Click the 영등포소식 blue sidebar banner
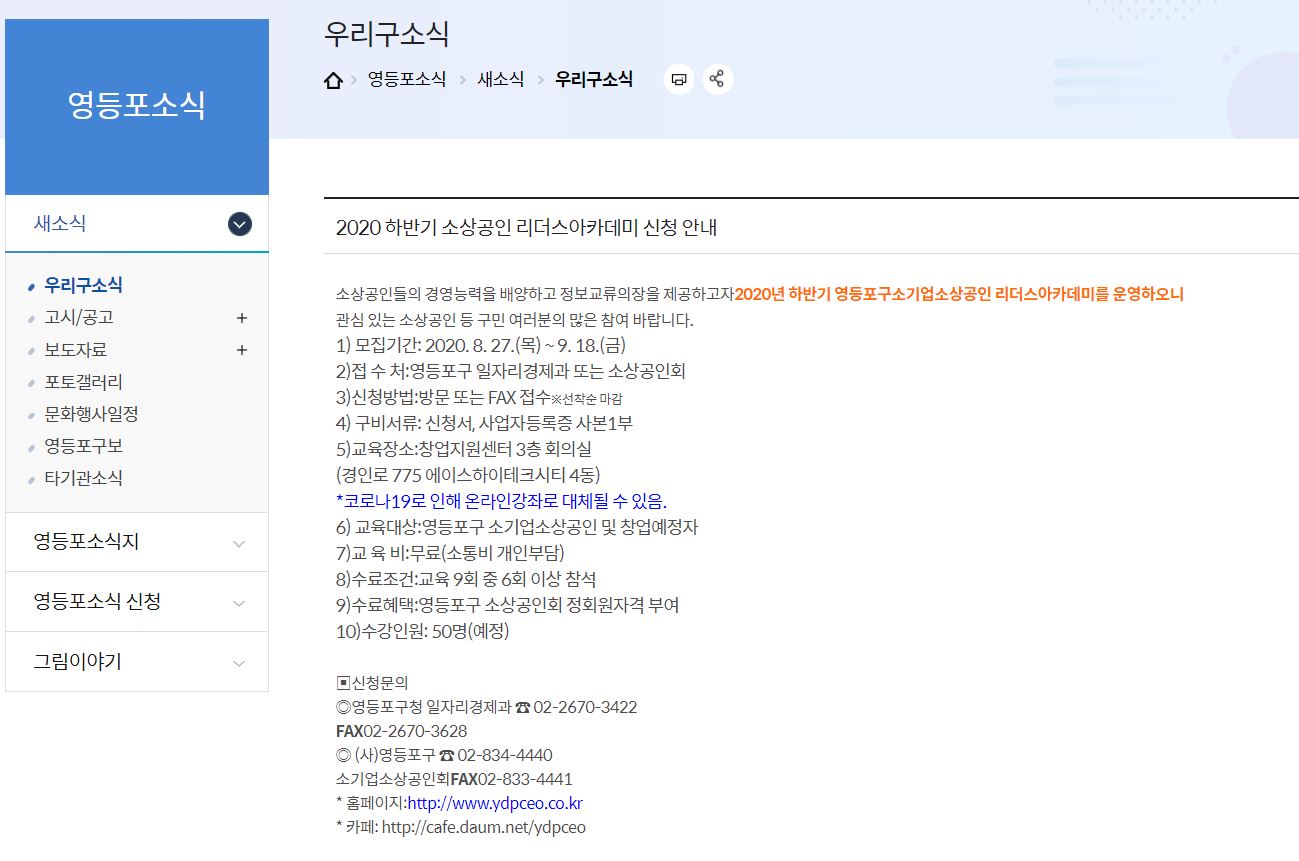The width and height of the screenshot is (1299, 861). 137,107
